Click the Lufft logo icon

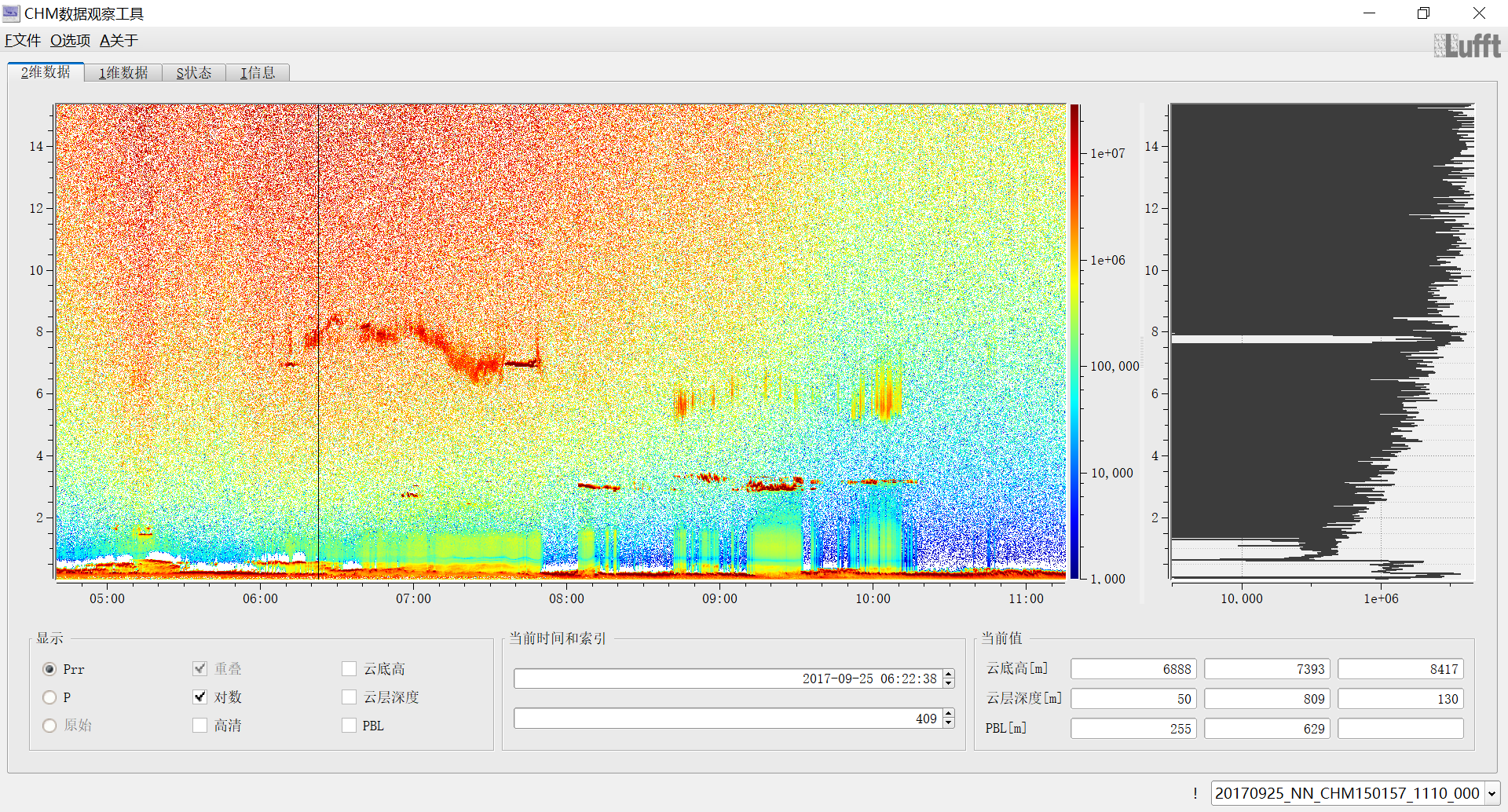point(1466,46)
